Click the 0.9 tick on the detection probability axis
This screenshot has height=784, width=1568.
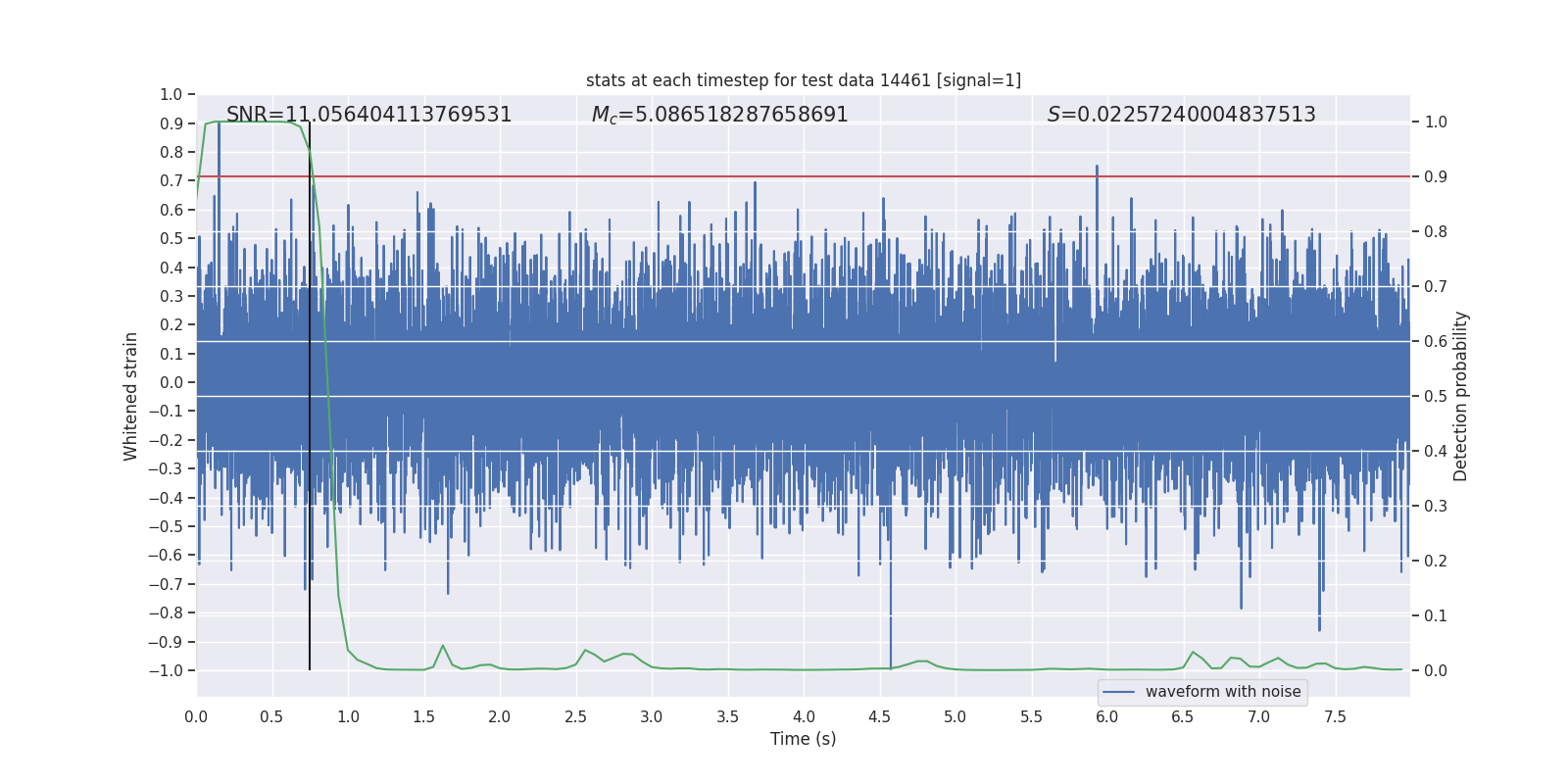coord(1436,177)
